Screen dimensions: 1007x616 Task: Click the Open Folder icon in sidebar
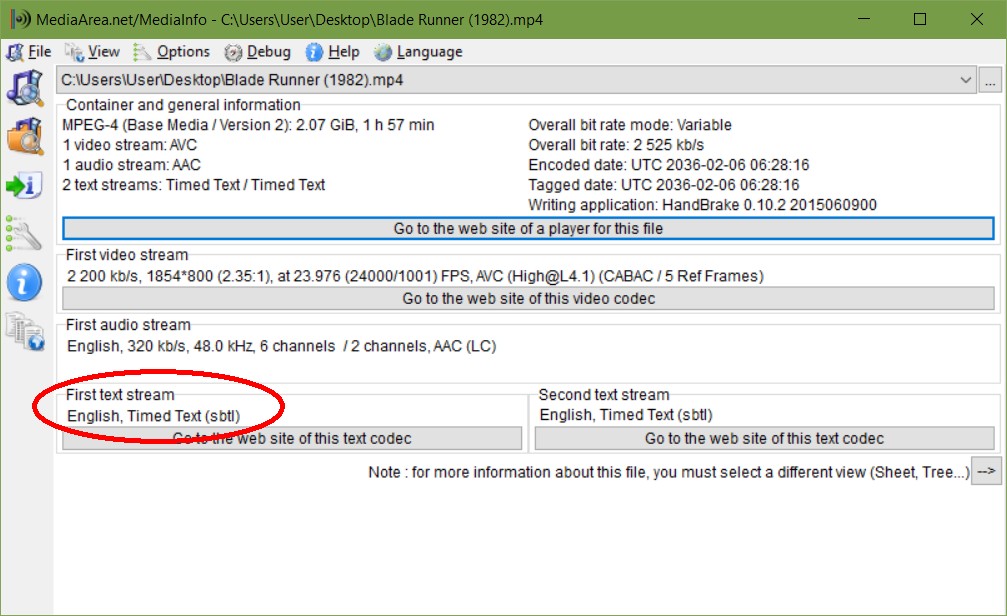click(25, 136)
